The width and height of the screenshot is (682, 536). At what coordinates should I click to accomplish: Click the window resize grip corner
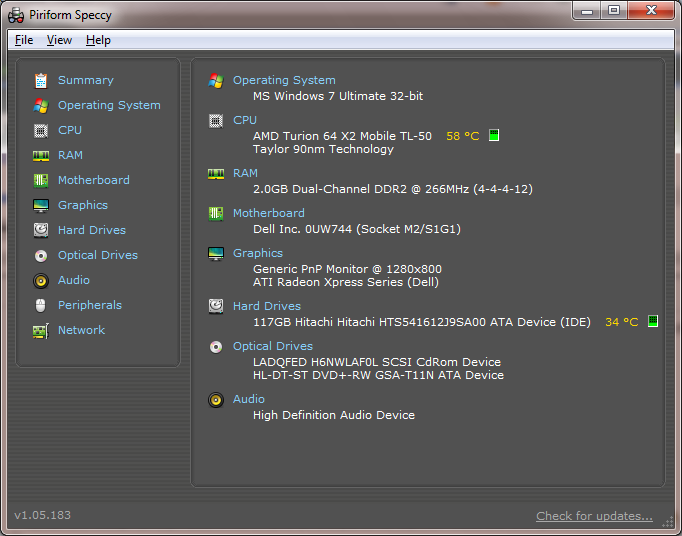667,521
